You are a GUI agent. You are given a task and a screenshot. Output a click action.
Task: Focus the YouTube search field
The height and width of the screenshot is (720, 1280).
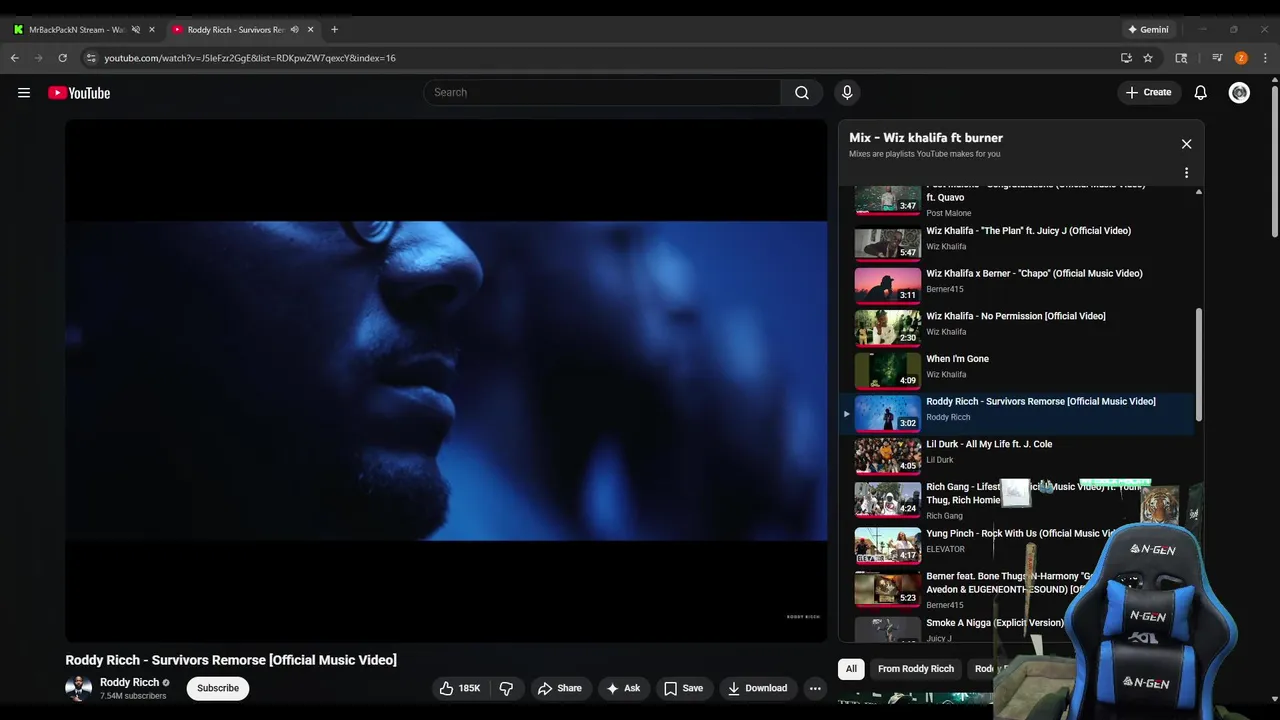(603, 93)
